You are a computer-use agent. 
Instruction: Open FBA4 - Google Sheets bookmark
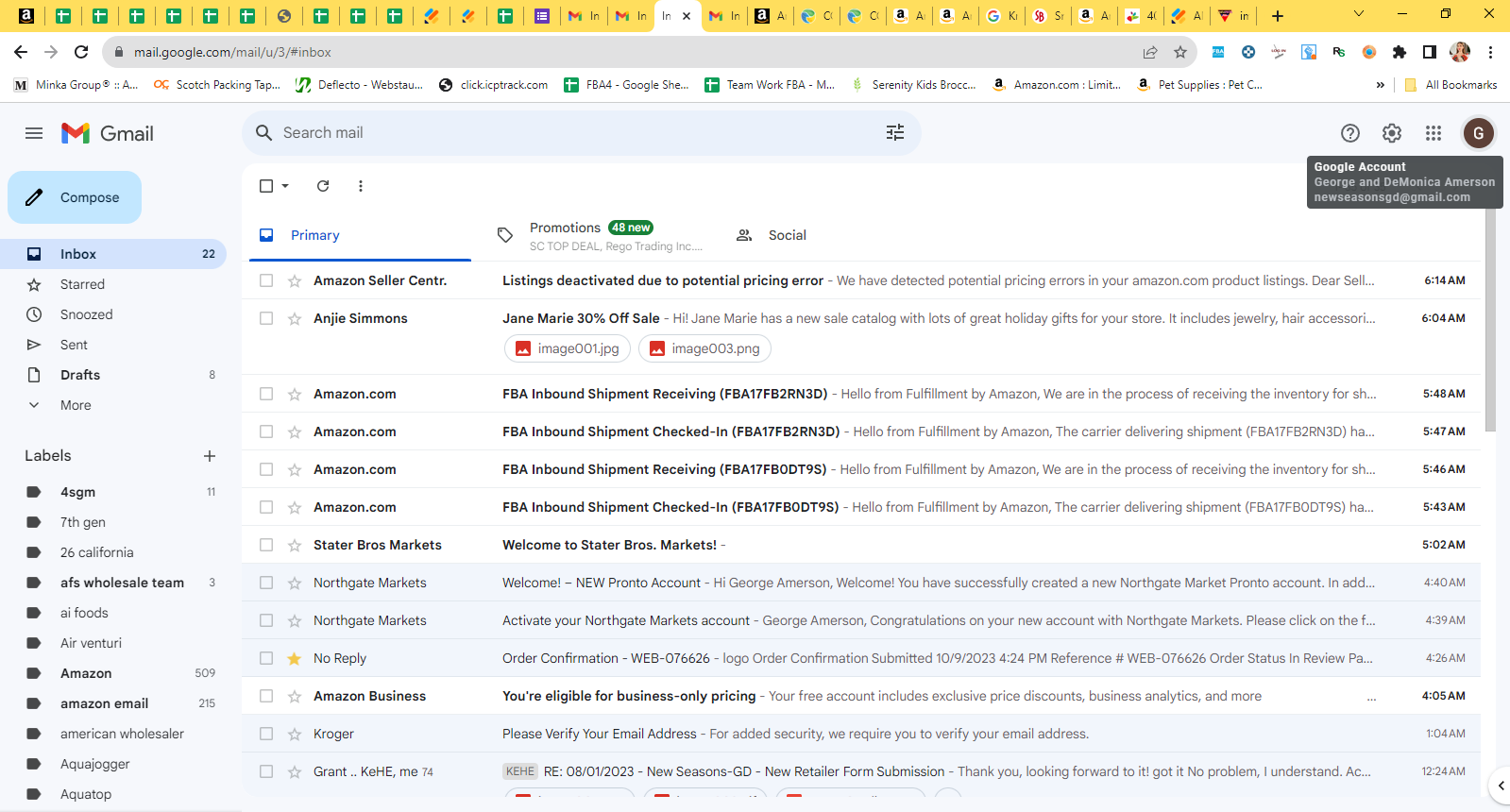point(627,85)
